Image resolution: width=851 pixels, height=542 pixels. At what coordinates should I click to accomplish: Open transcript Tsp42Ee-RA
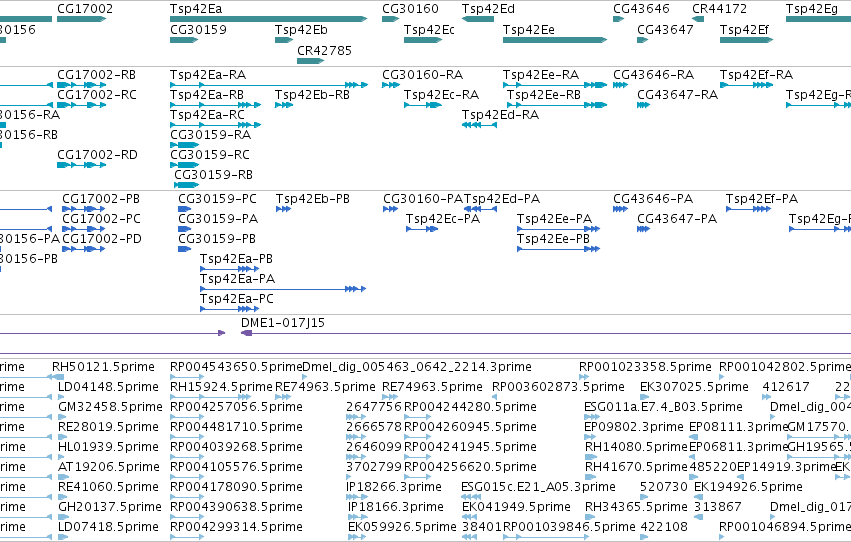click(x=541, y=74)
